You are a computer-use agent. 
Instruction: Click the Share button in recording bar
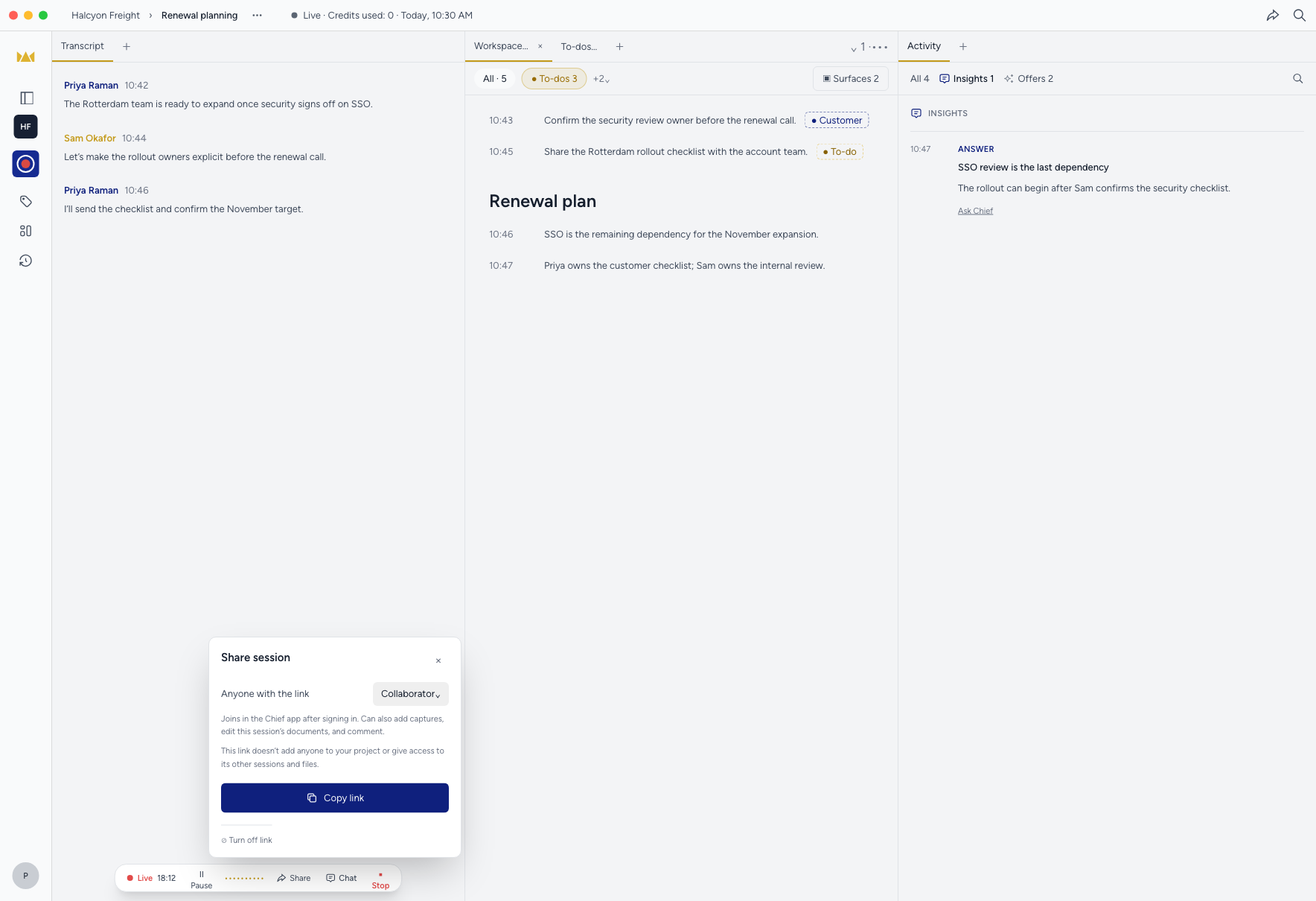[294, 878]
